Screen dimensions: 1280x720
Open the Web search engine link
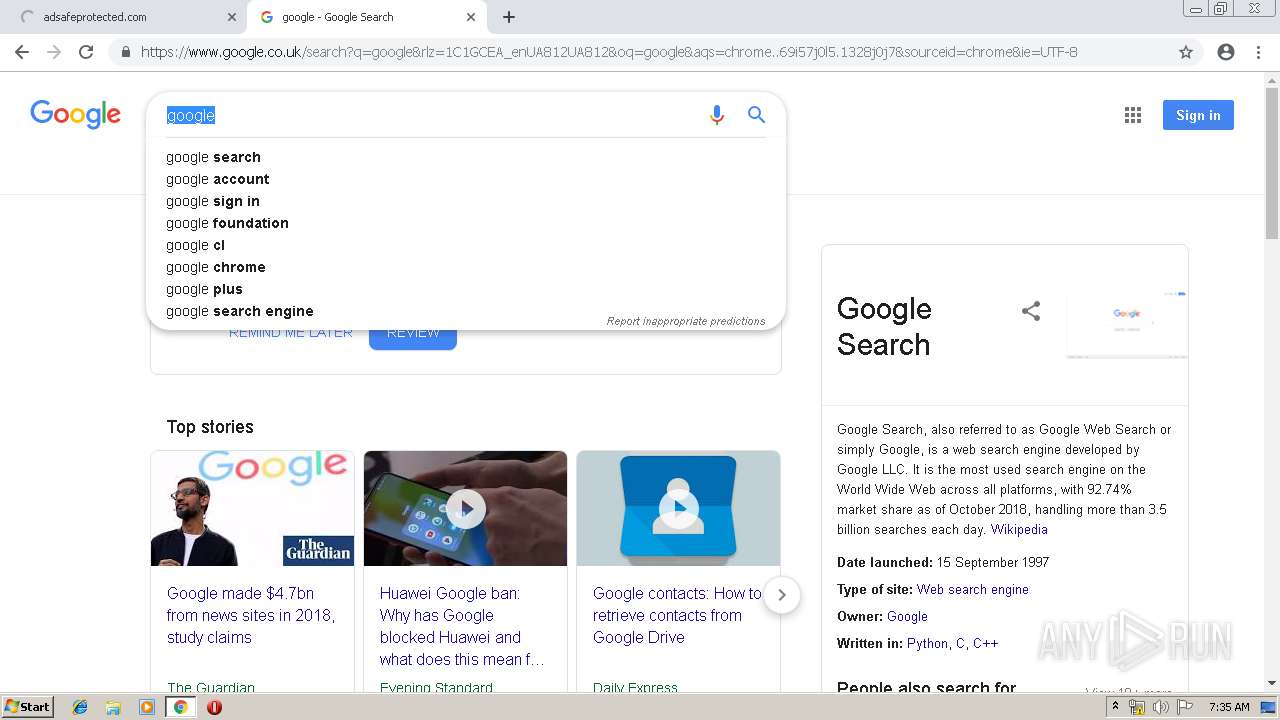pos(973,589)
